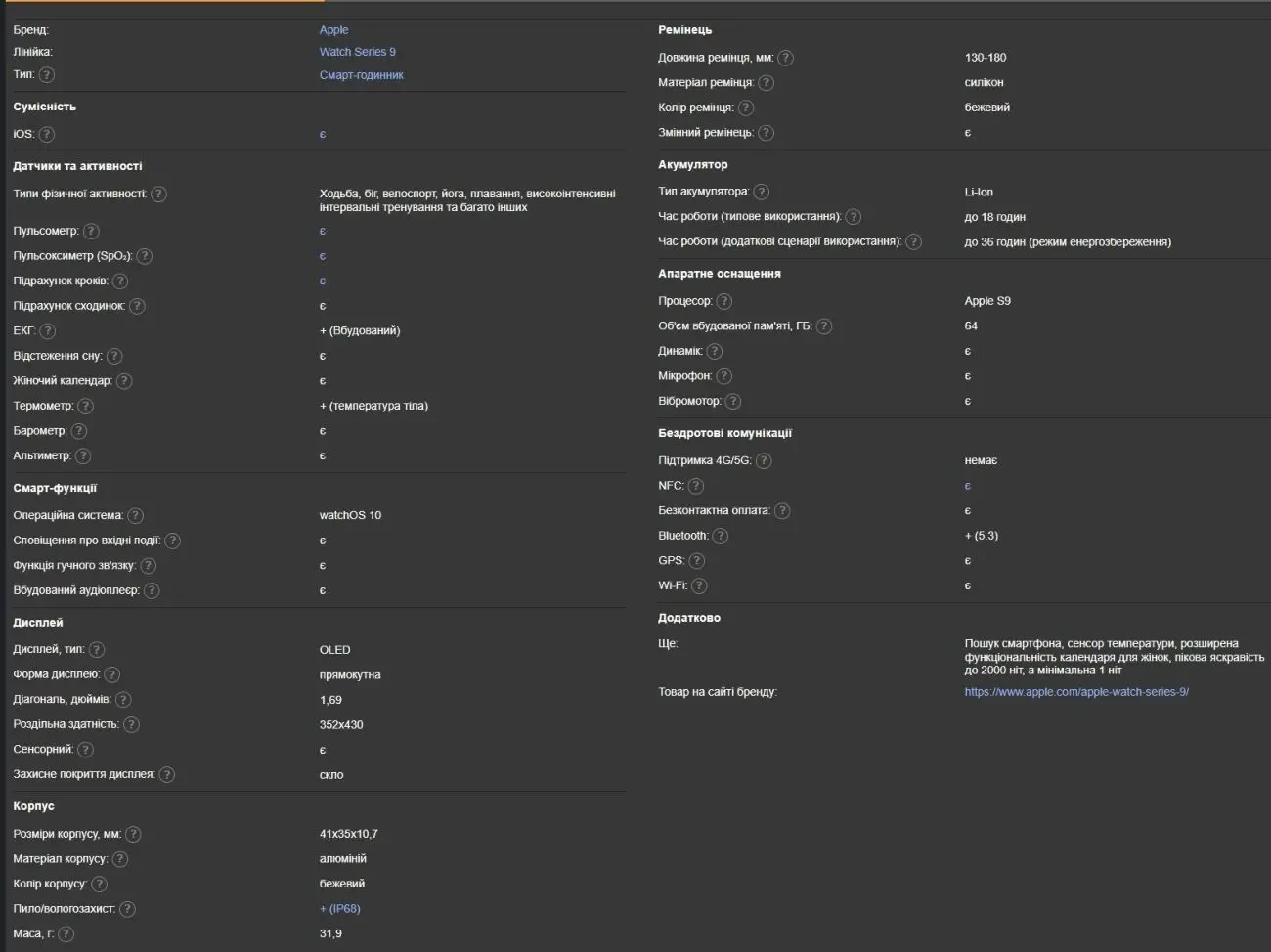Click question mark next to Роздільна здатність

131,724
